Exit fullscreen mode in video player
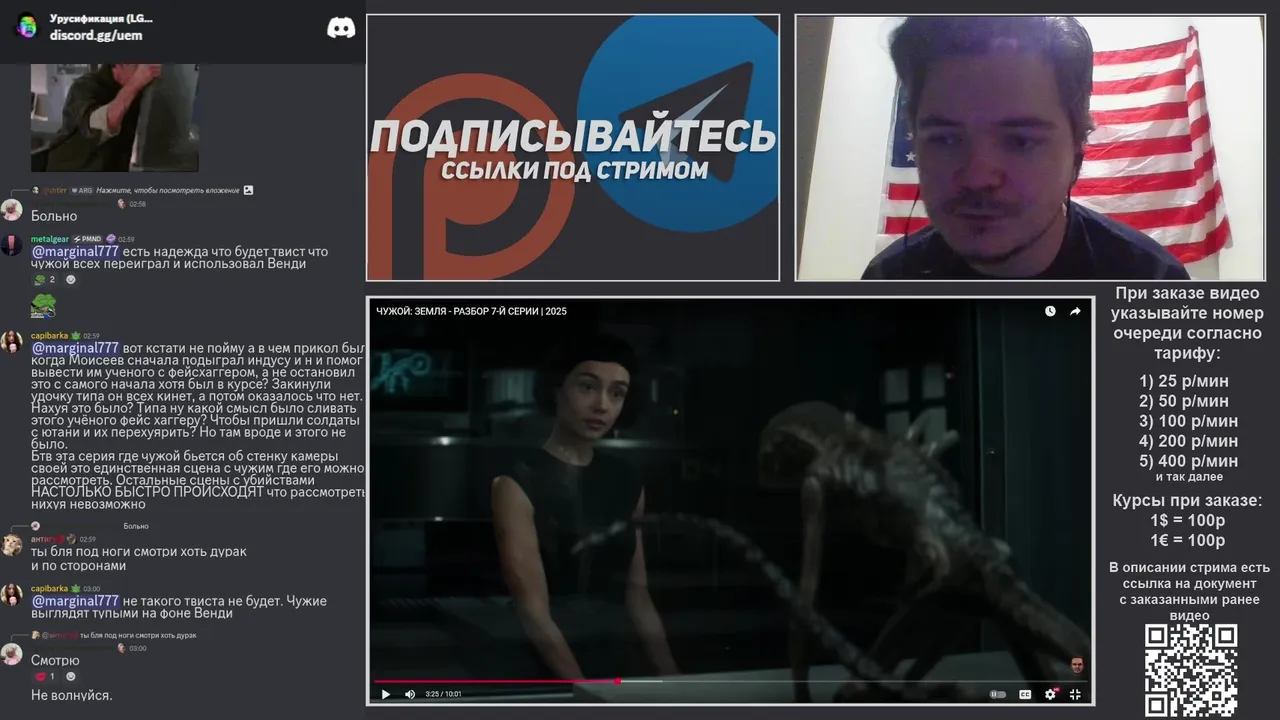This screenshot has width=1280, height=720. [x=1075, y=694]
